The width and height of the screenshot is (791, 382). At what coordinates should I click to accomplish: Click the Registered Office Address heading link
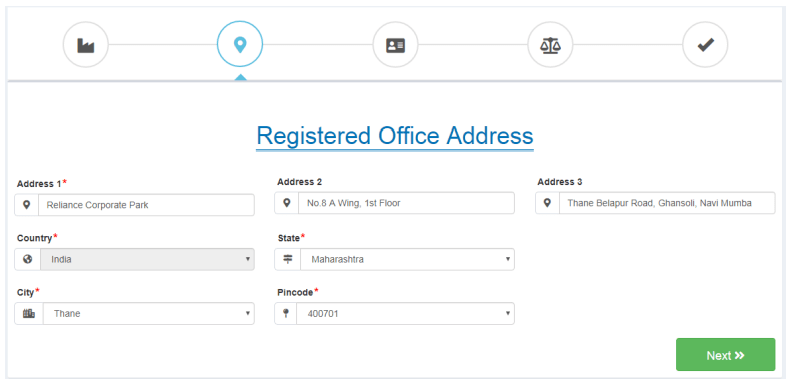394,136
